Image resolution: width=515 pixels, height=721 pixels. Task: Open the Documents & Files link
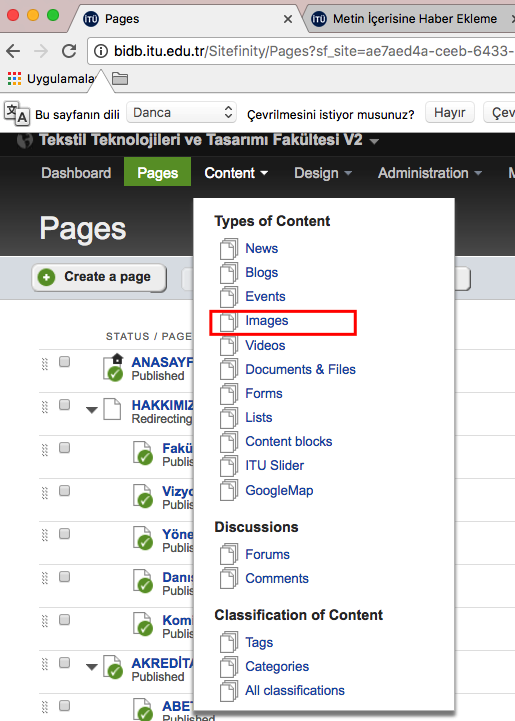300,369
